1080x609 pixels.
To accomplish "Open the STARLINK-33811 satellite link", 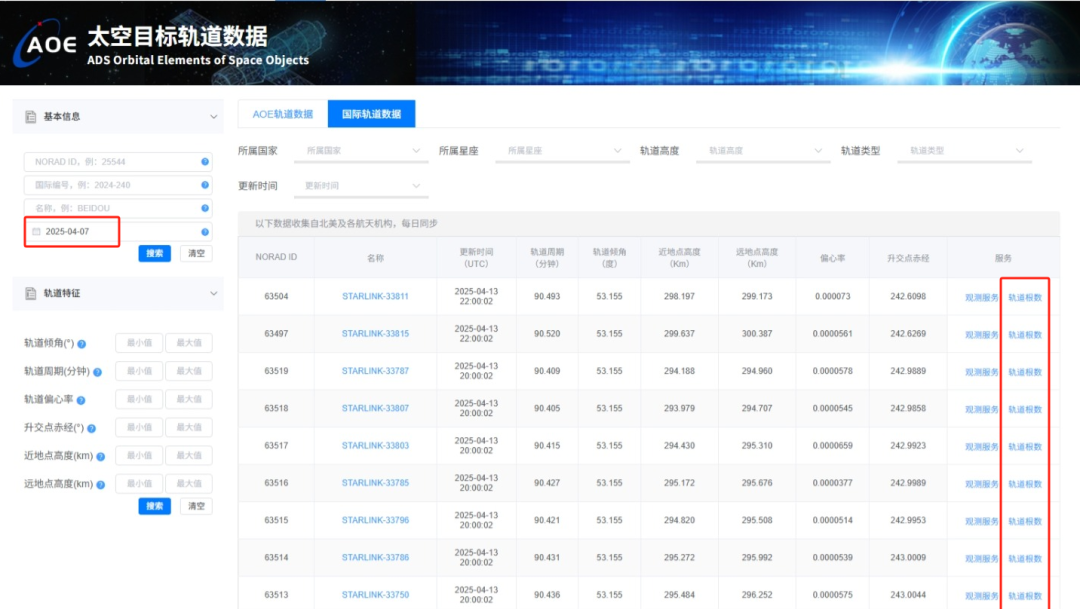I will pyautogui.click(x=375, y=297).
